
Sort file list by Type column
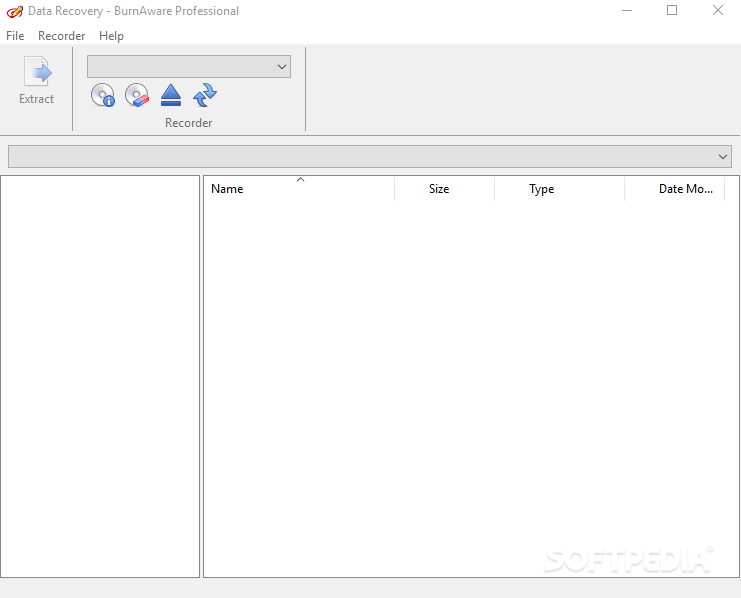coord(559,189)
